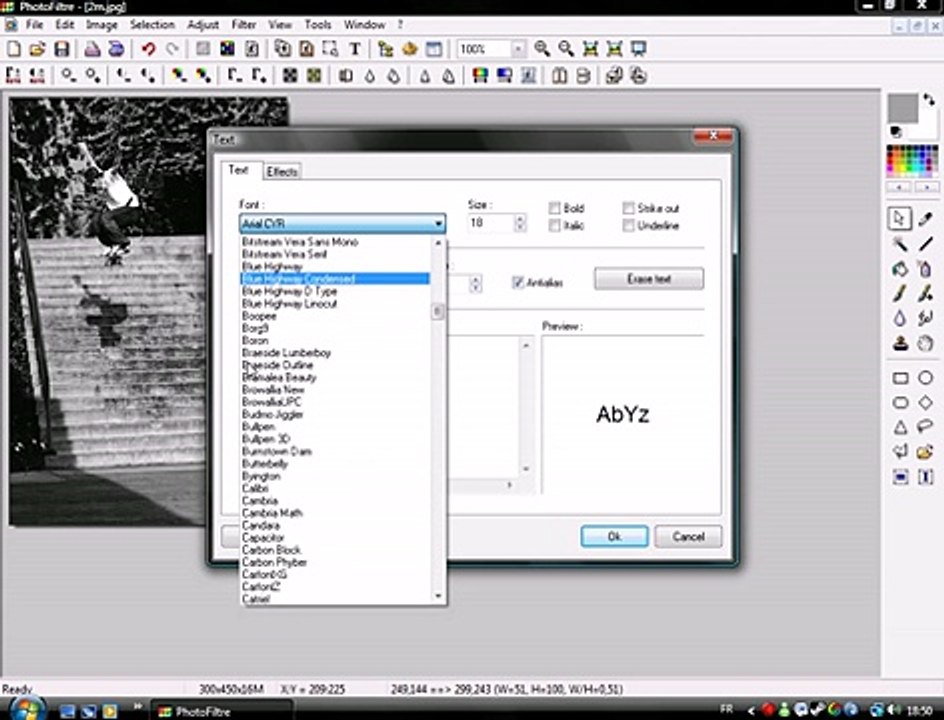Pick Bitstream Vera Sans Mono font

point(335,241)
